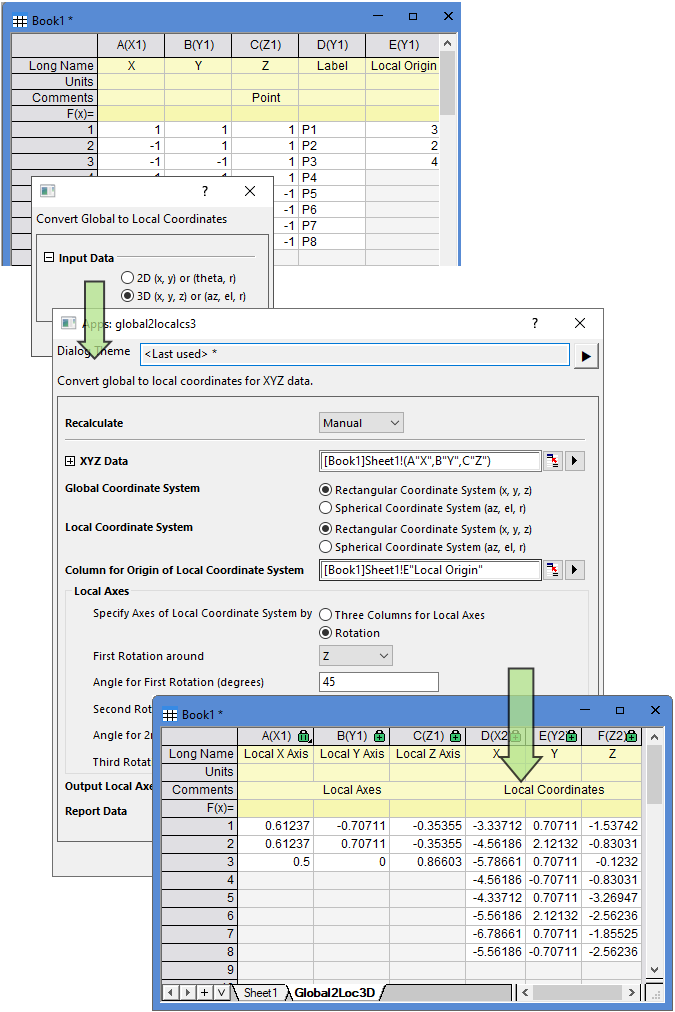The width and height of the screenshot is (675, 1012).
Task: Collapse the Input Data section
Action: [48, 258]
